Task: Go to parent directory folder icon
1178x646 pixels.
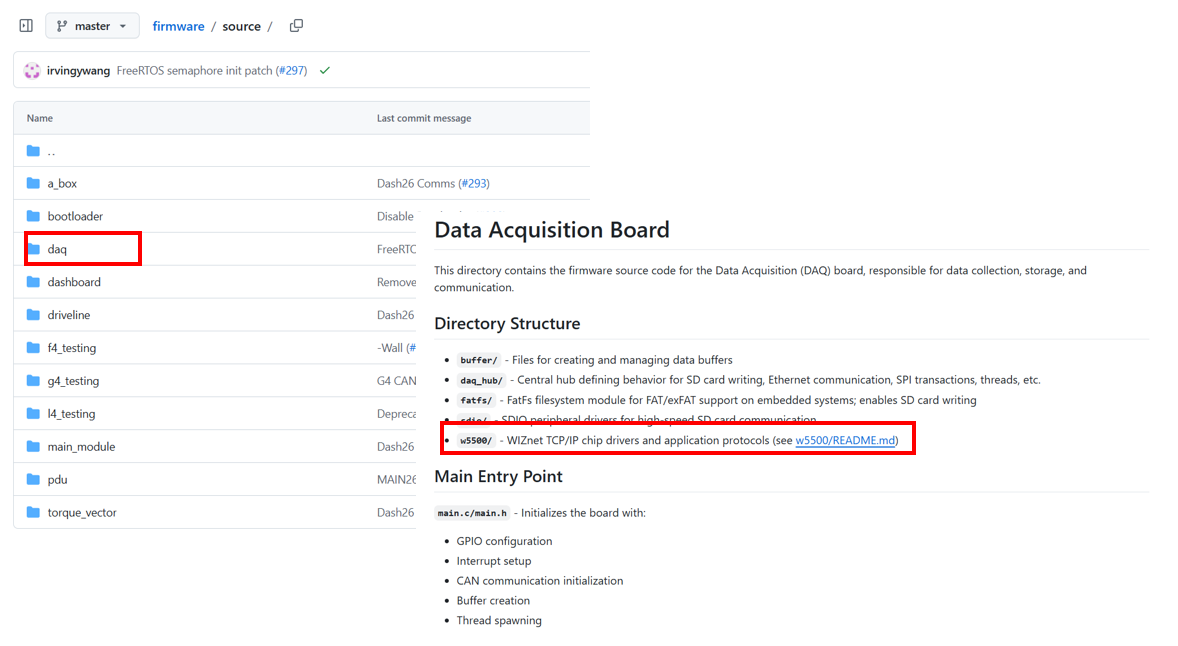Action: click(34, 151)
